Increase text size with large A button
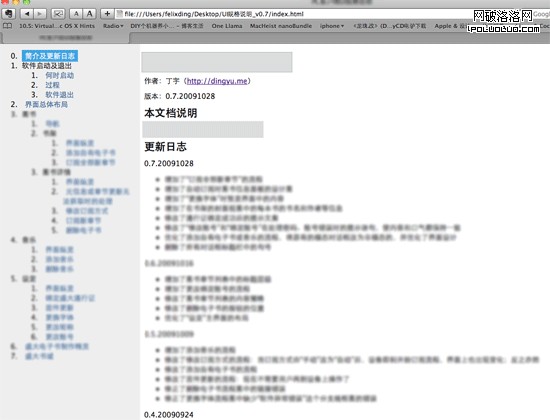Screen dimensions: 550x420 click(89, 14)
